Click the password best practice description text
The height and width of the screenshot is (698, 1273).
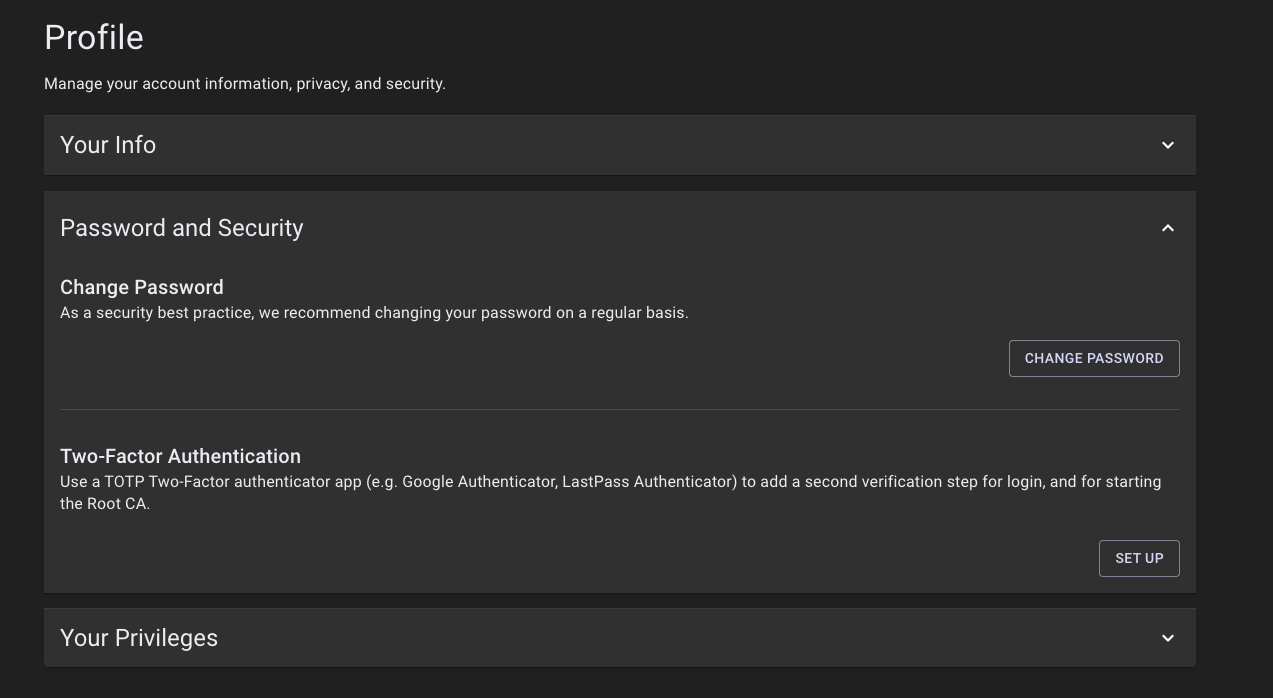point(374,313)
